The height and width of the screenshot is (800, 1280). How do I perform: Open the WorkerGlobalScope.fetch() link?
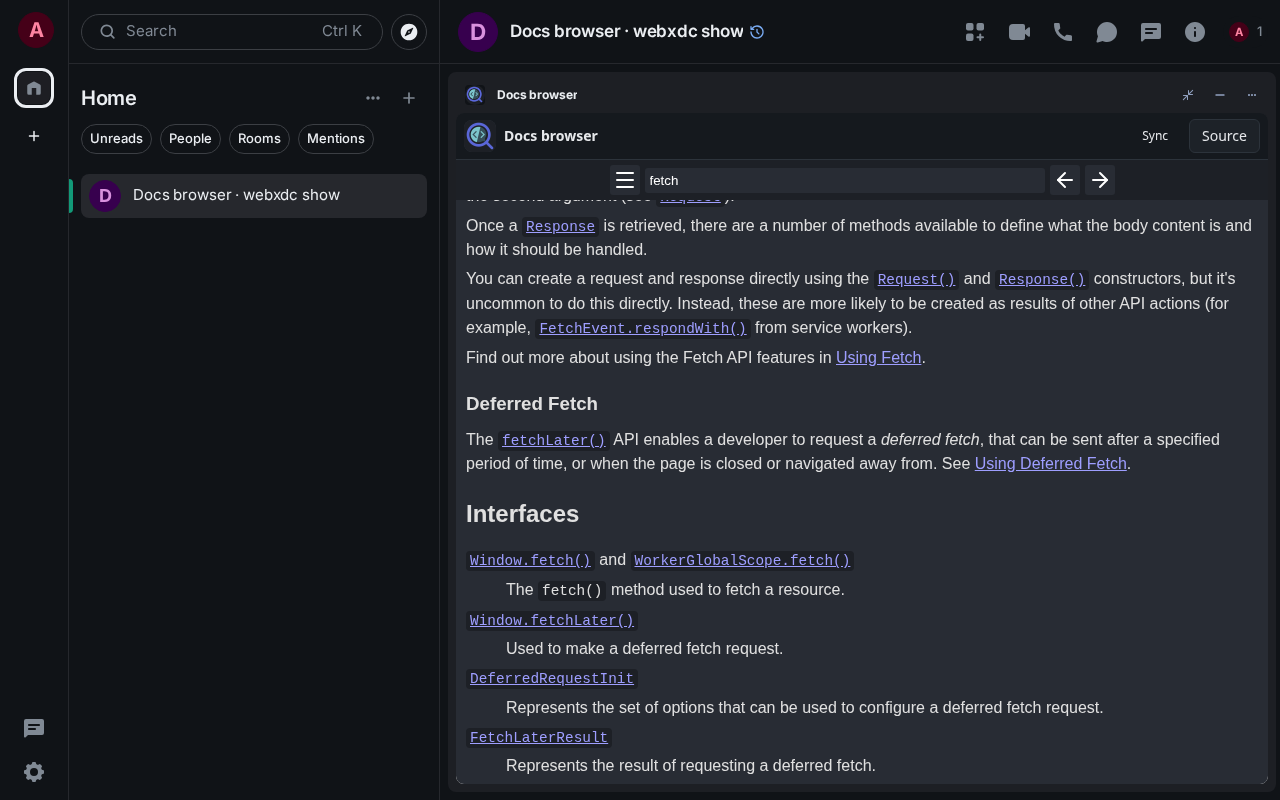pos(742,560)
